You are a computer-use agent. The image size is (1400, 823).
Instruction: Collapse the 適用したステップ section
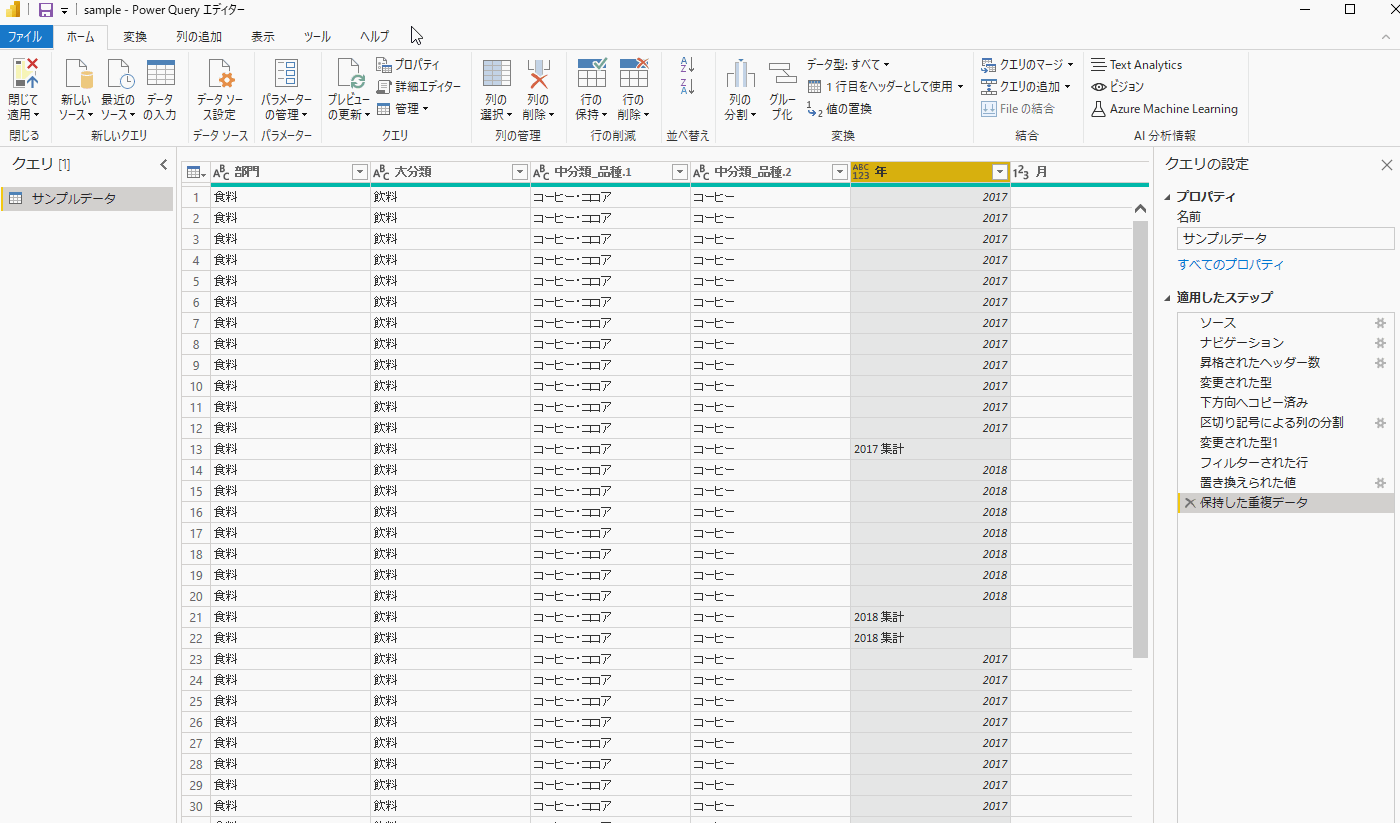[x=1168, y=297]
